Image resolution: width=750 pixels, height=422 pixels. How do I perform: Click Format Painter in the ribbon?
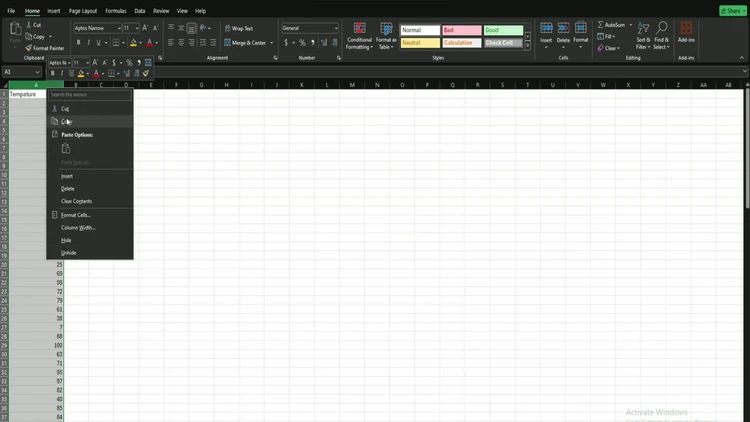[45, 48]
